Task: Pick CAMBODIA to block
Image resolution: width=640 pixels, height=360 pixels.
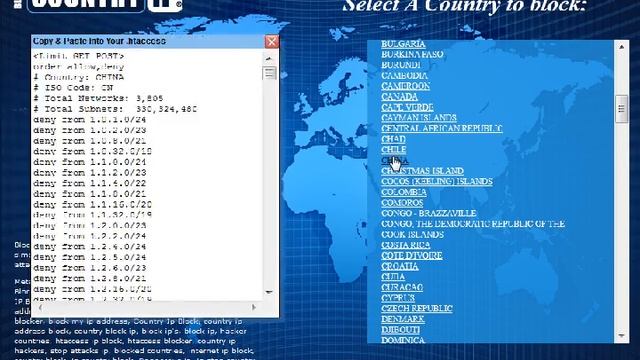Action: click(x=404, y=76)
